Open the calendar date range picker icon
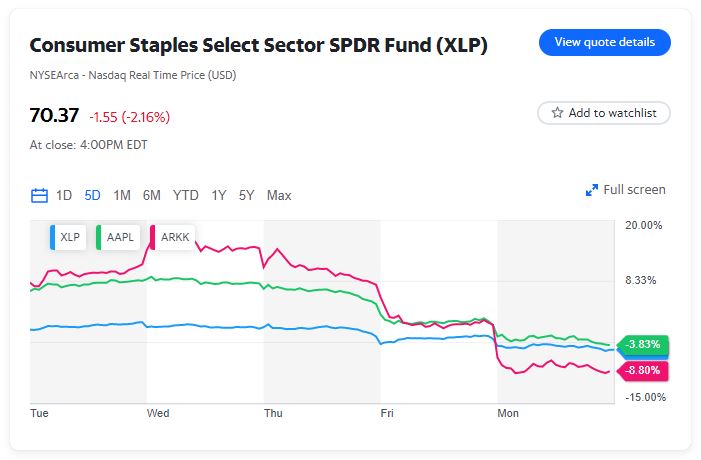This screenshot has height=460, width=701. coord(40,195)
